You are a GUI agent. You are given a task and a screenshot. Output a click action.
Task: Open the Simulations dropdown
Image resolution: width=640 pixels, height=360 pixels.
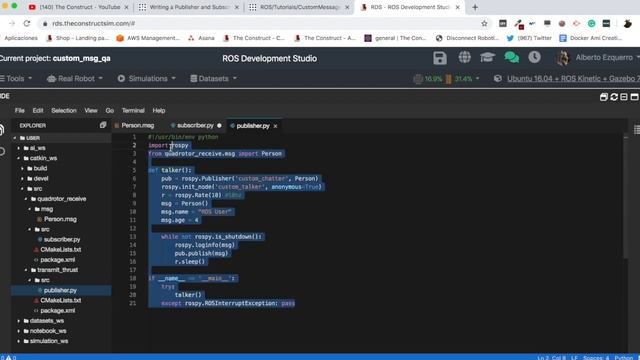(147, 78)
